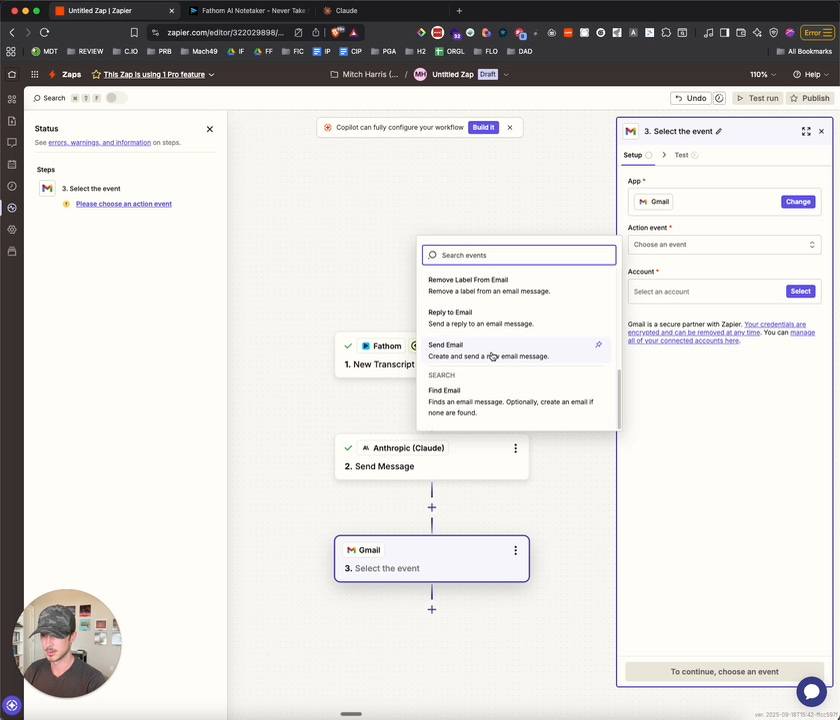840x720 pixels.
Task: Reload the browser page
Action: coord(44,33)
